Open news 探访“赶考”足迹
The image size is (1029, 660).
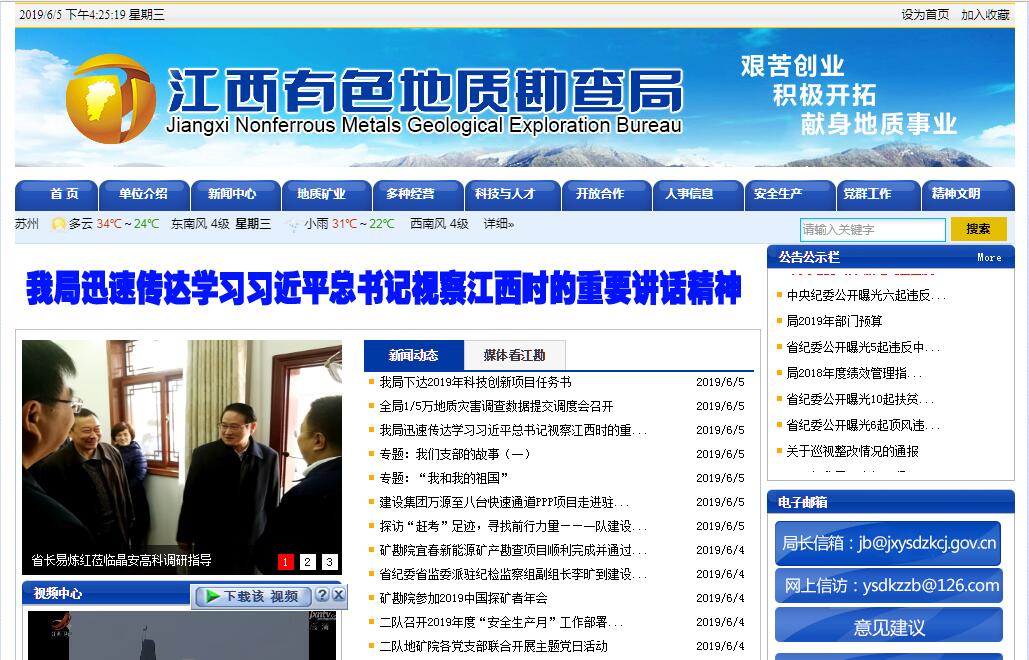(x=513, y=526)
